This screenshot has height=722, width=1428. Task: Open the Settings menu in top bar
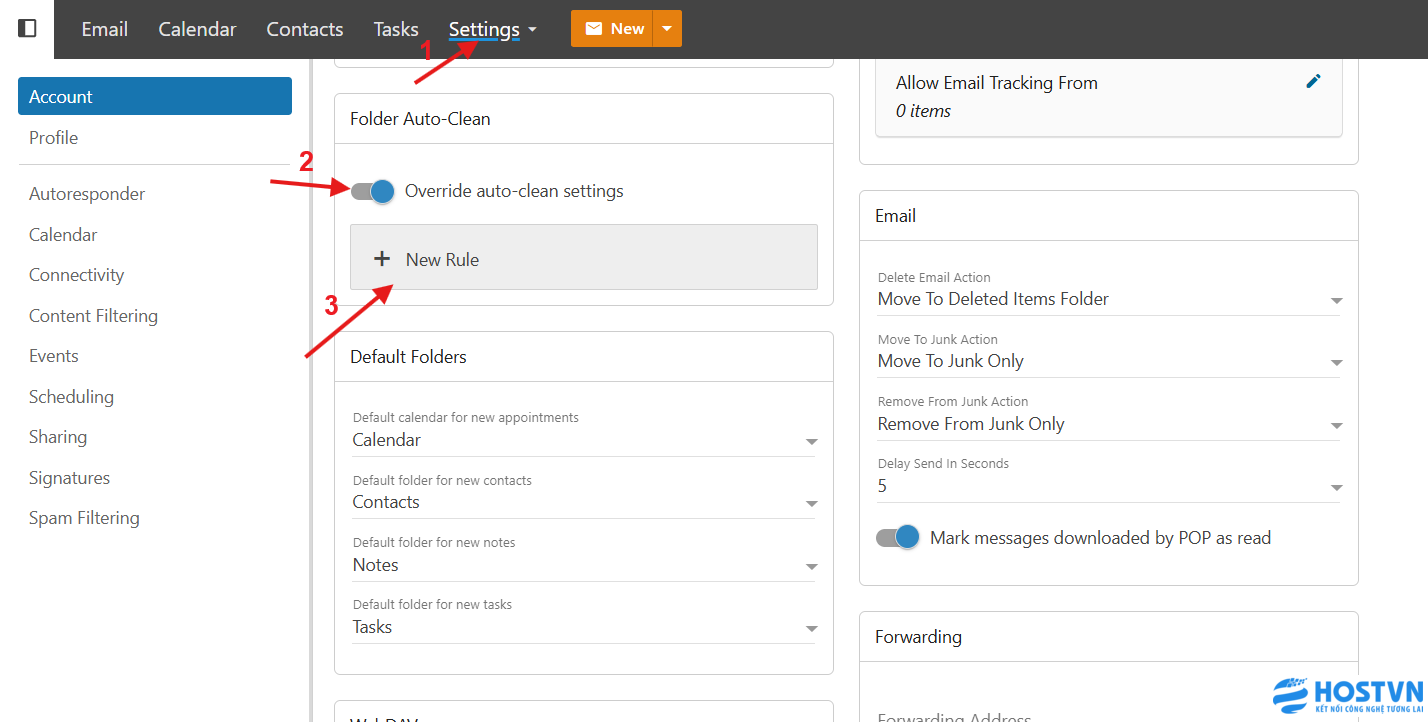point(492,29)
